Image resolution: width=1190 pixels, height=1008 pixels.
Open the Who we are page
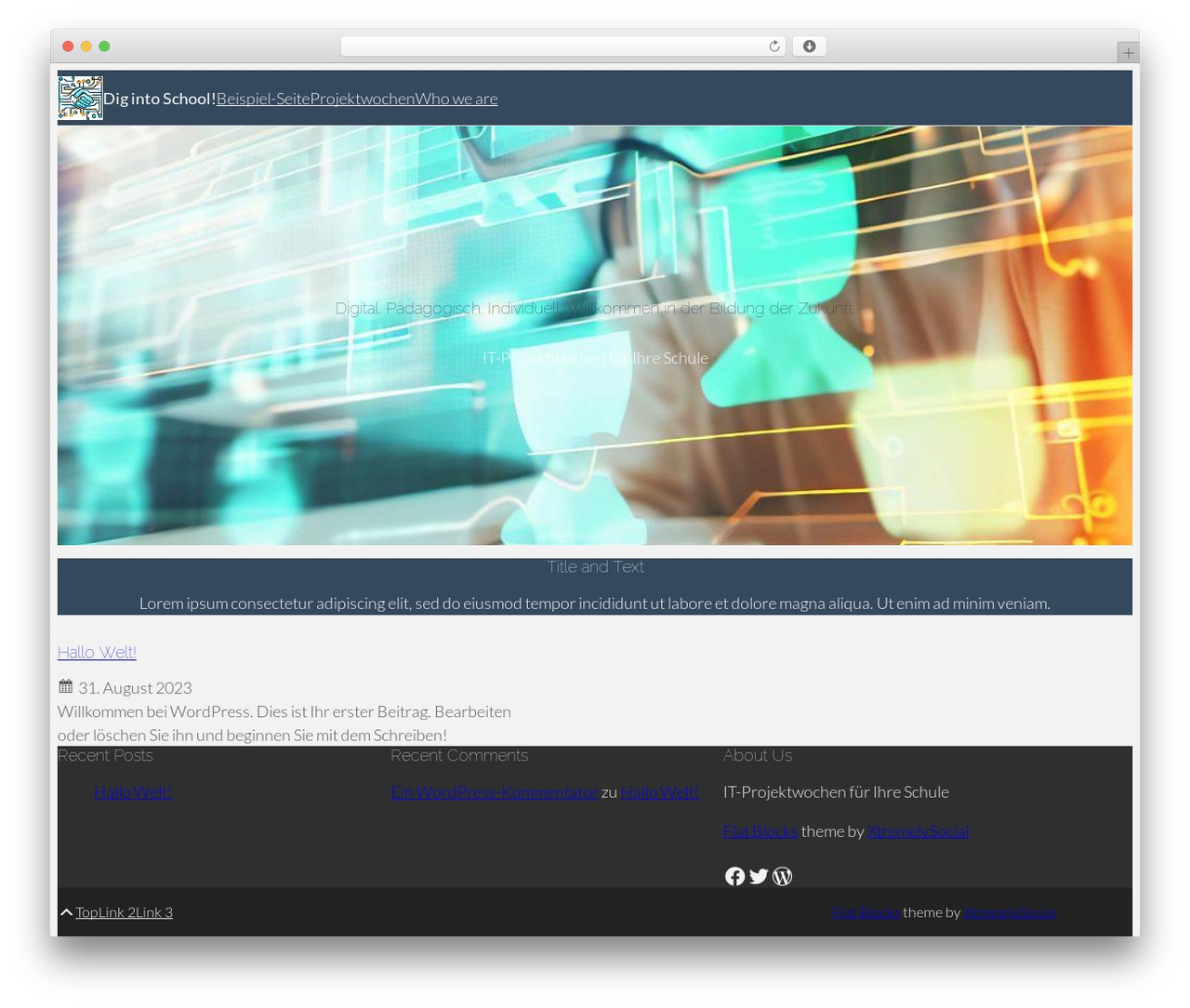(x=456, y=99)
